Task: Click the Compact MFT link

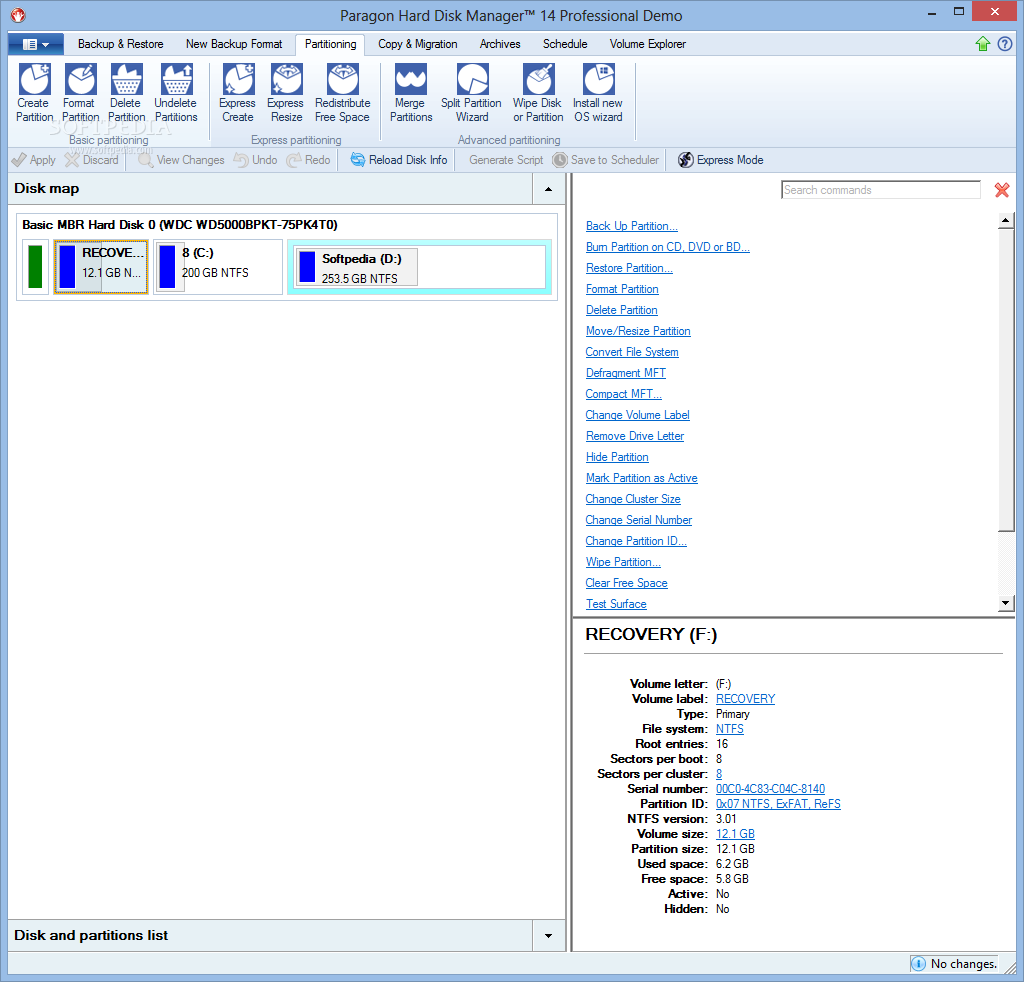Action: 624,394
